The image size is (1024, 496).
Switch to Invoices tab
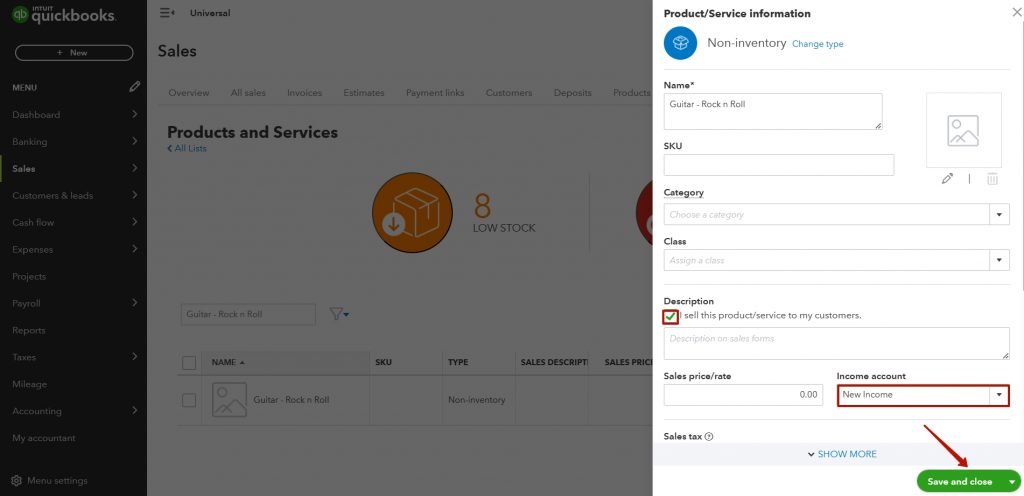tap(304, 93)
